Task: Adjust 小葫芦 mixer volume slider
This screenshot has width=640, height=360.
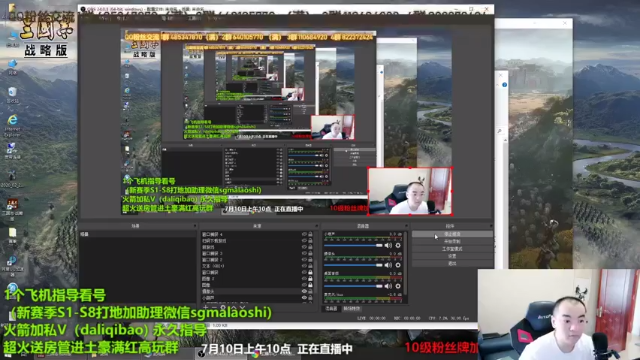Action: pos(353,245)
